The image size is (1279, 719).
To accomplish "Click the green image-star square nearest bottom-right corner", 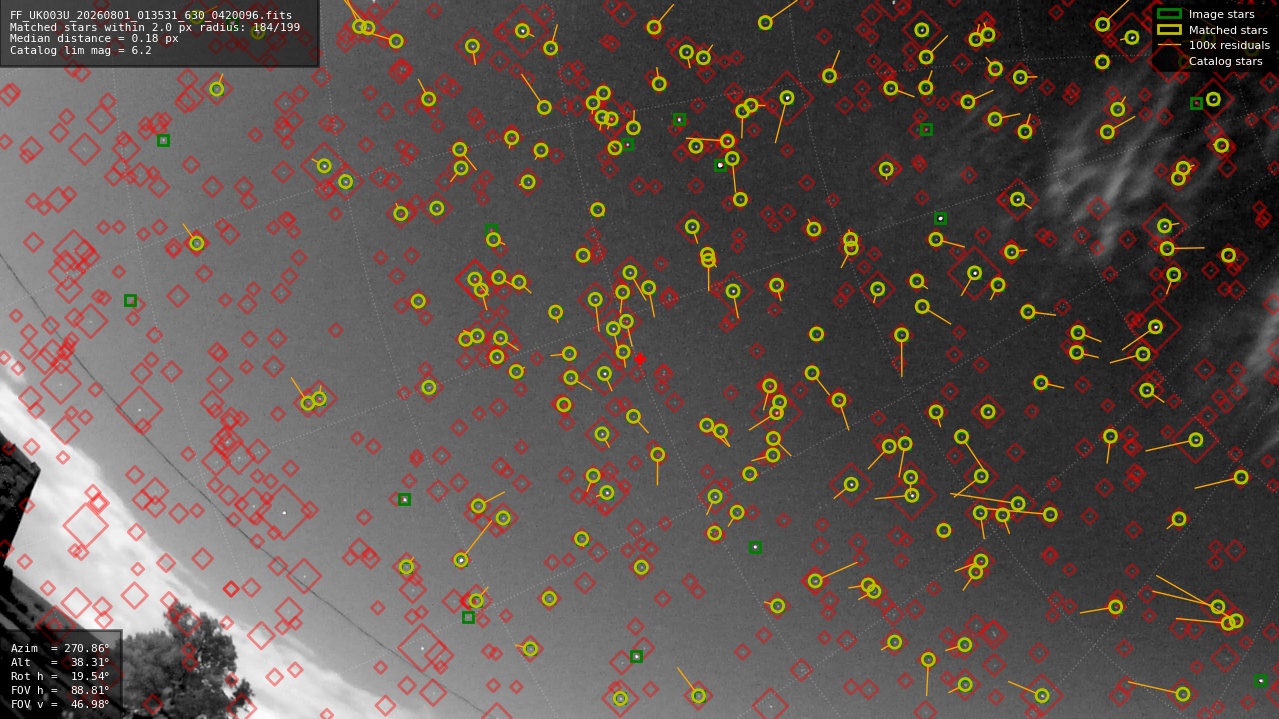I will (x=1261, y=681).
